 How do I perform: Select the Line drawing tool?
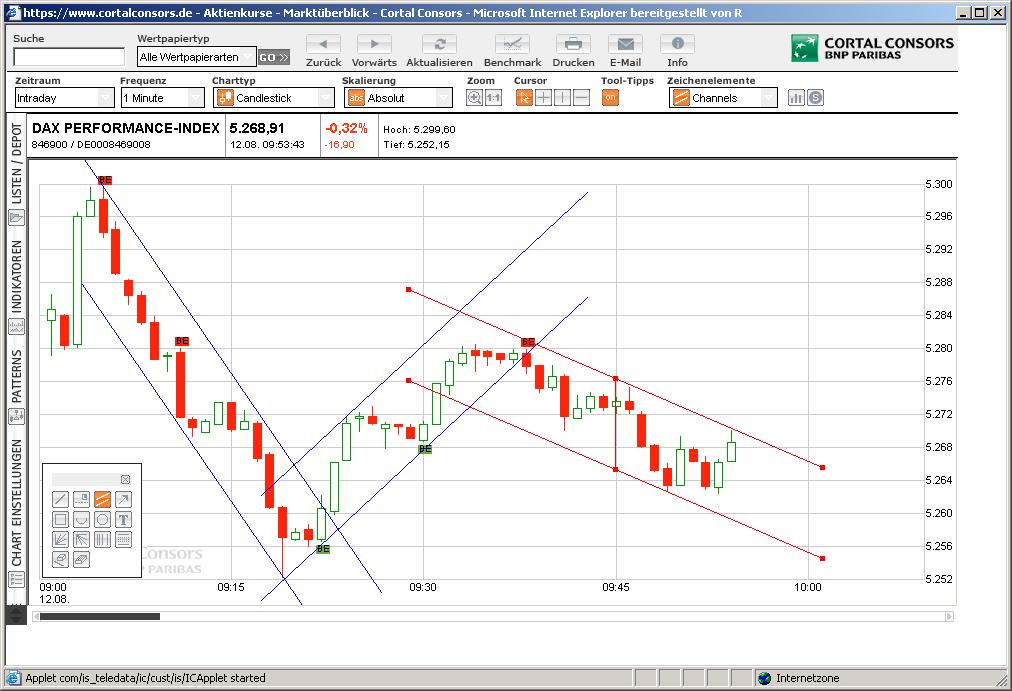61,499
